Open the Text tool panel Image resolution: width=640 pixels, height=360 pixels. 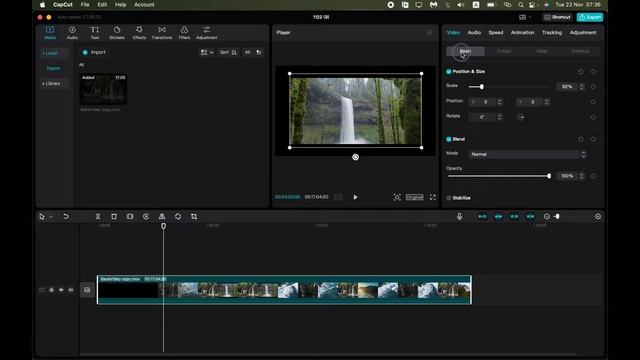click(95, 33)
